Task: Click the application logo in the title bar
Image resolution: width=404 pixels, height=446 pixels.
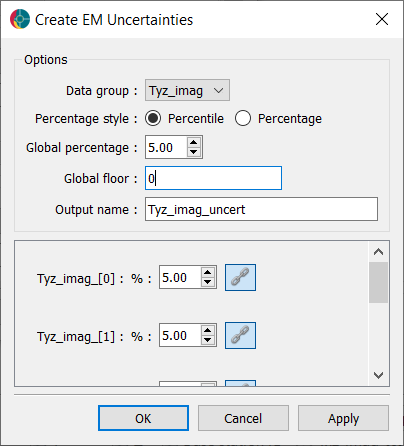Action: pyautogui.click(x=20, y=19)
